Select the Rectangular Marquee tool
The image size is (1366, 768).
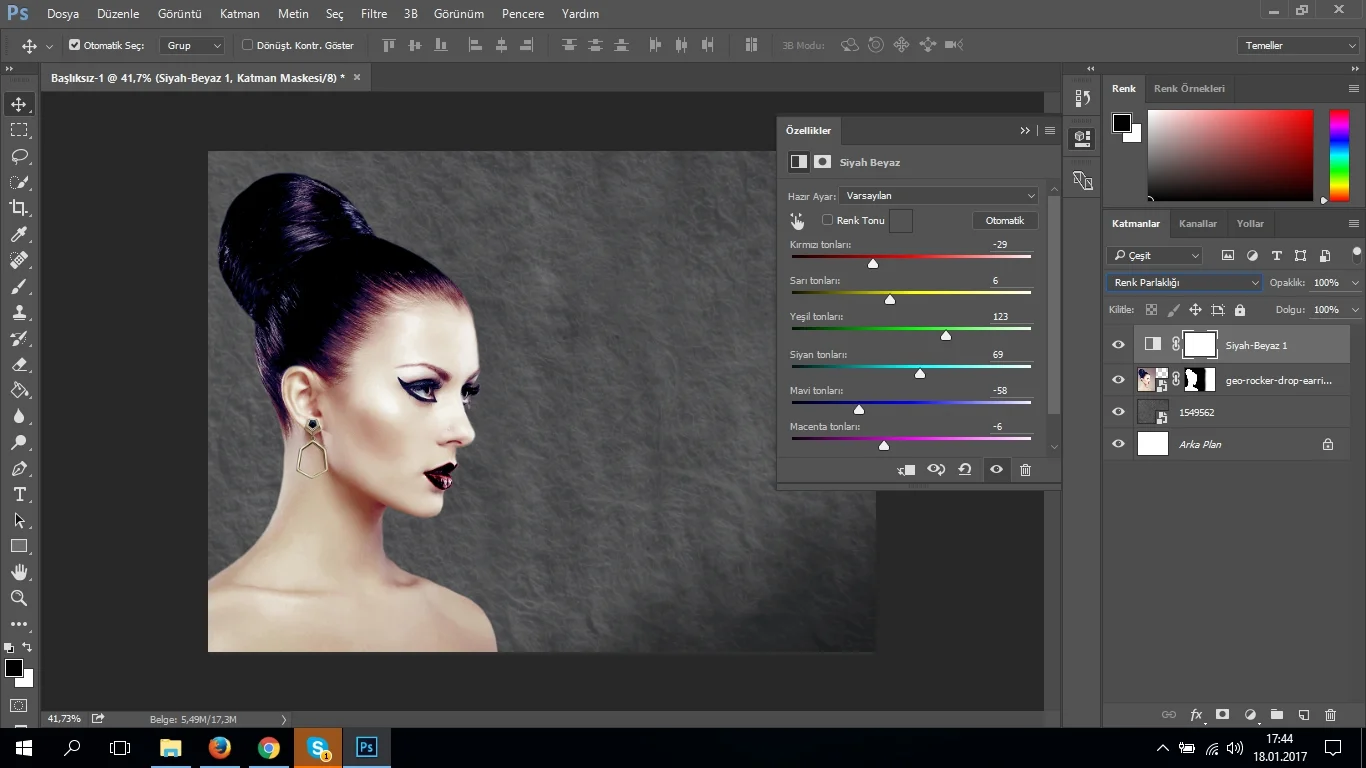pos(19,130)
